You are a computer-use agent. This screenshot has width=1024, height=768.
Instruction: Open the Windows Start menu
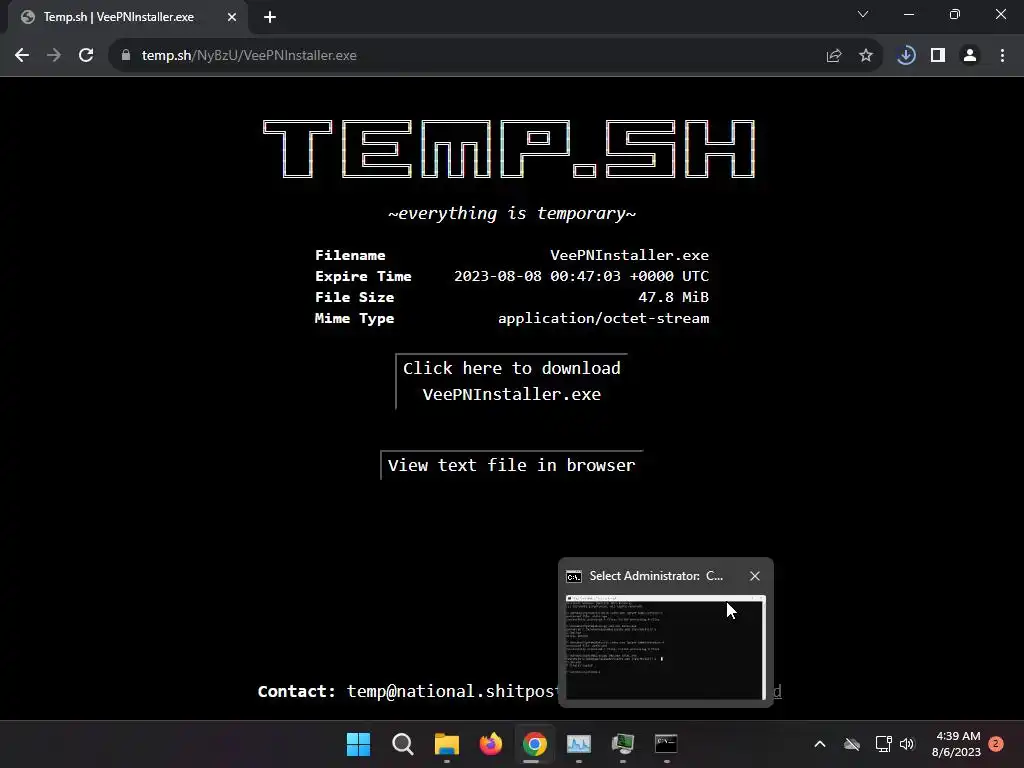point(358,744)
